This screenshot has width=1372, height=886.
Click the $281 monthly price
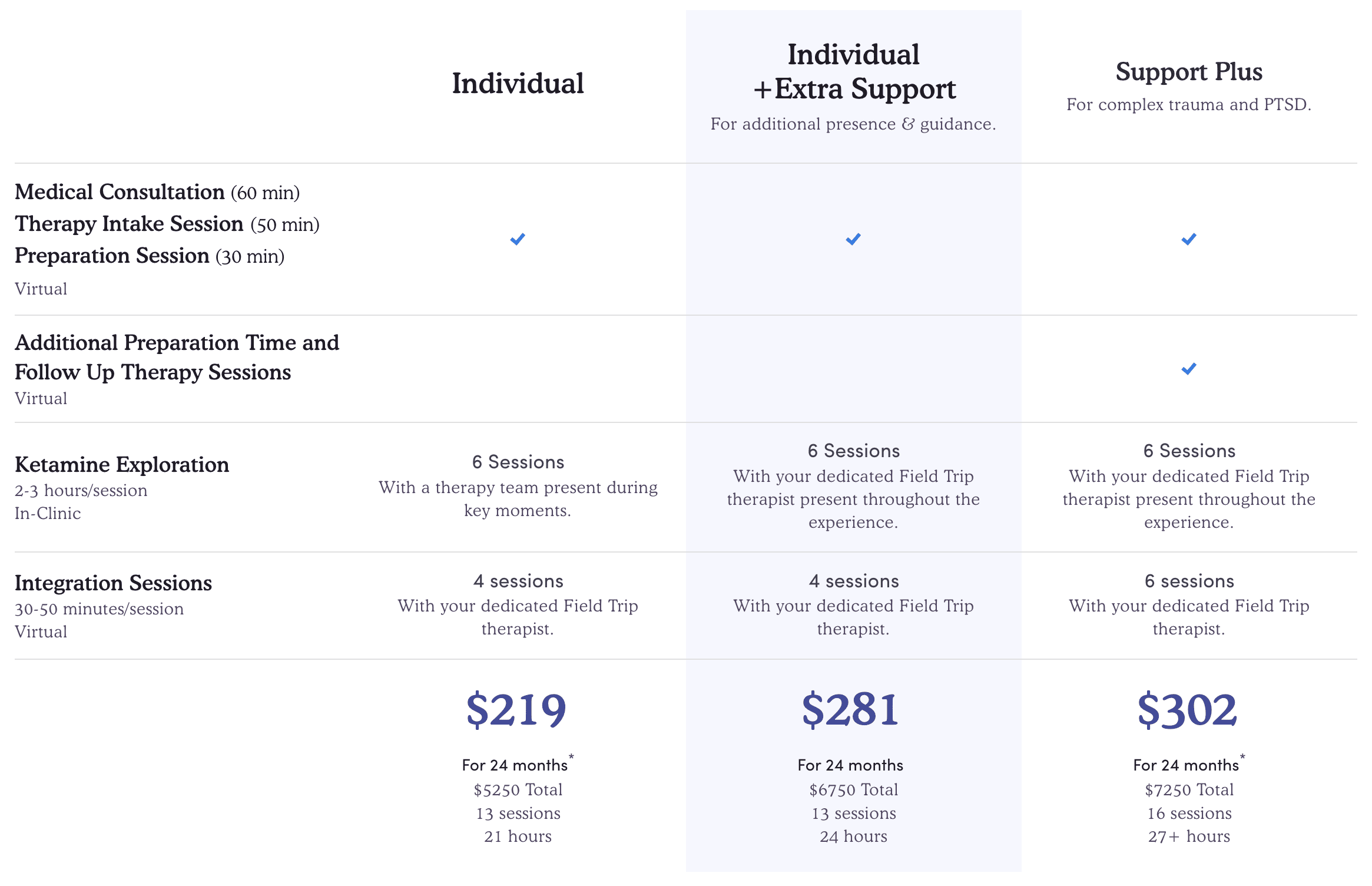pos(851,710)
